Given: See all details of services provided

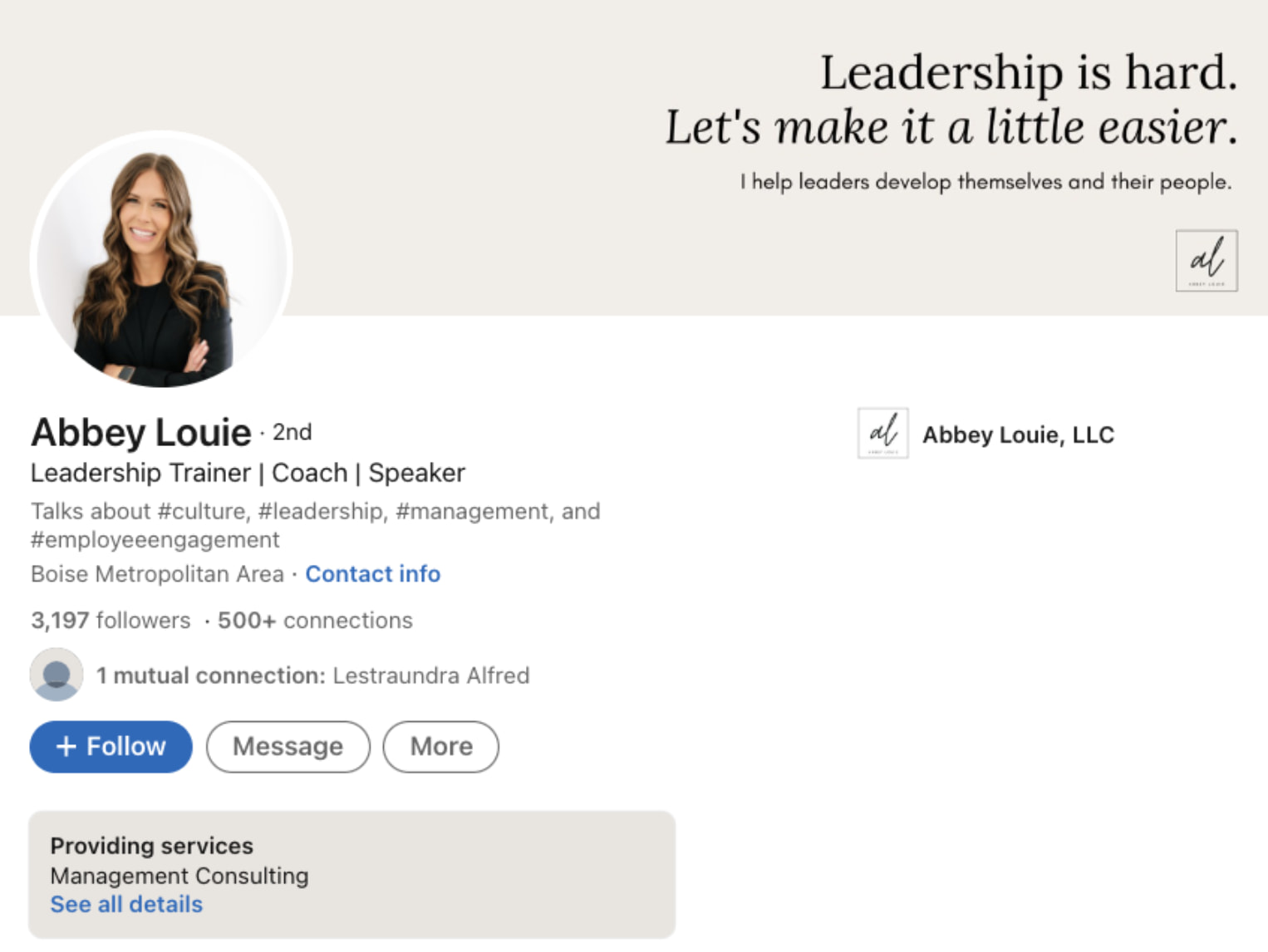Looking at the screenshot, I should pyautogui.click(x=125, y=904).
